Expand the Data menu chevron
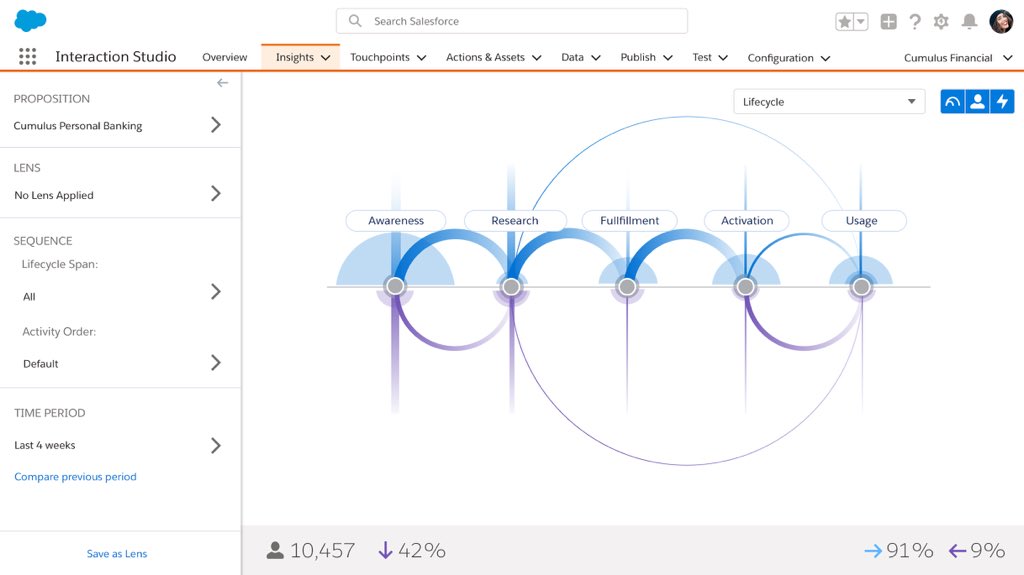1024x575 pixels. 596,58
